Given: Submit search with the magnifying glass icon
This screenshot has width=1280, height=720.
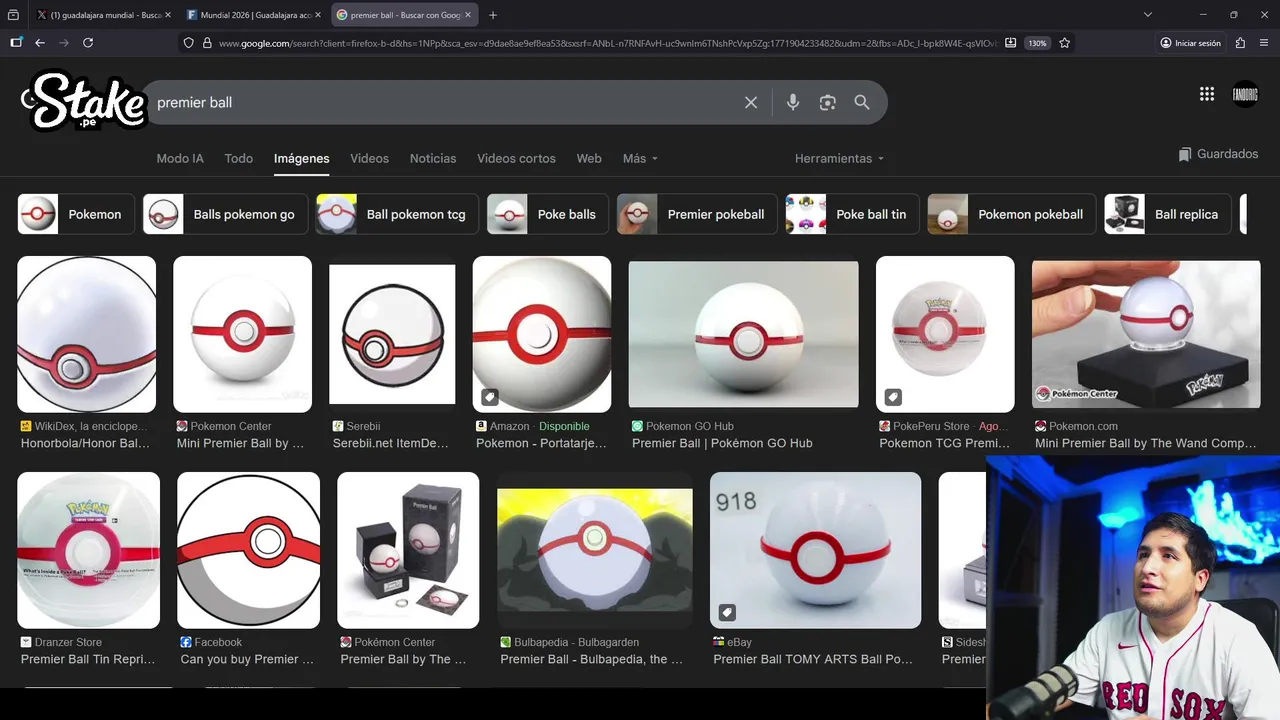Looking at the screenshot, I should click(862, 102).
